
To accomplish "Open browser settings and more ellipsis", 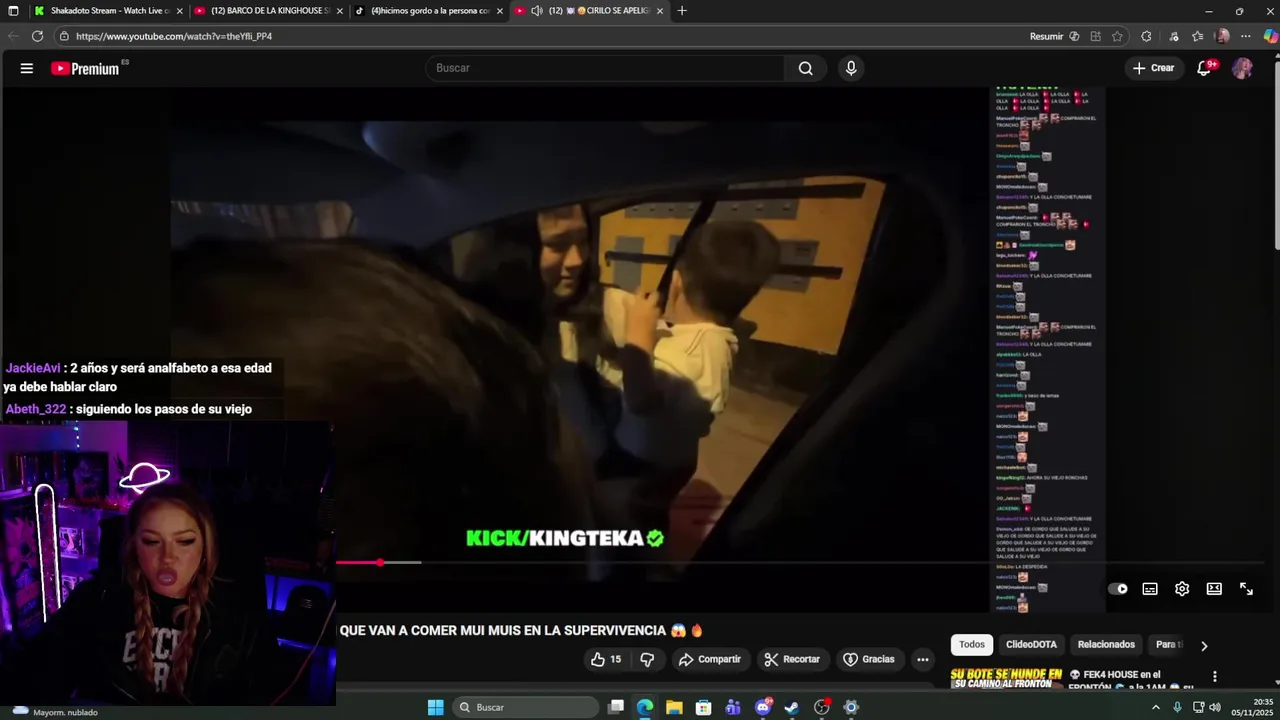I will point(1246,36).
